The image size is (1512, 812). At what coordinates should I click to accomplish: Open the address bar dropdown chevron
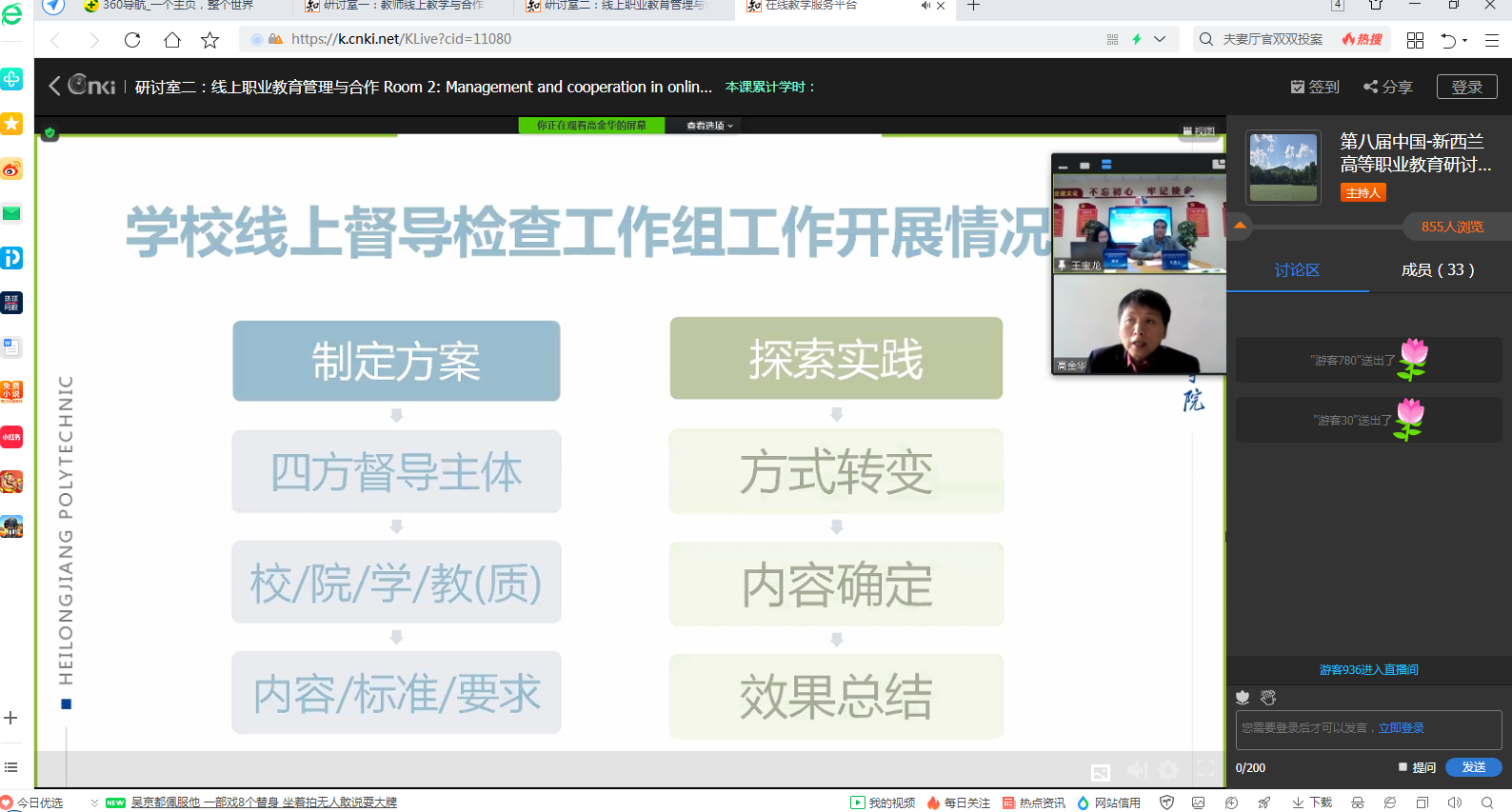[x=1160, y=39]
